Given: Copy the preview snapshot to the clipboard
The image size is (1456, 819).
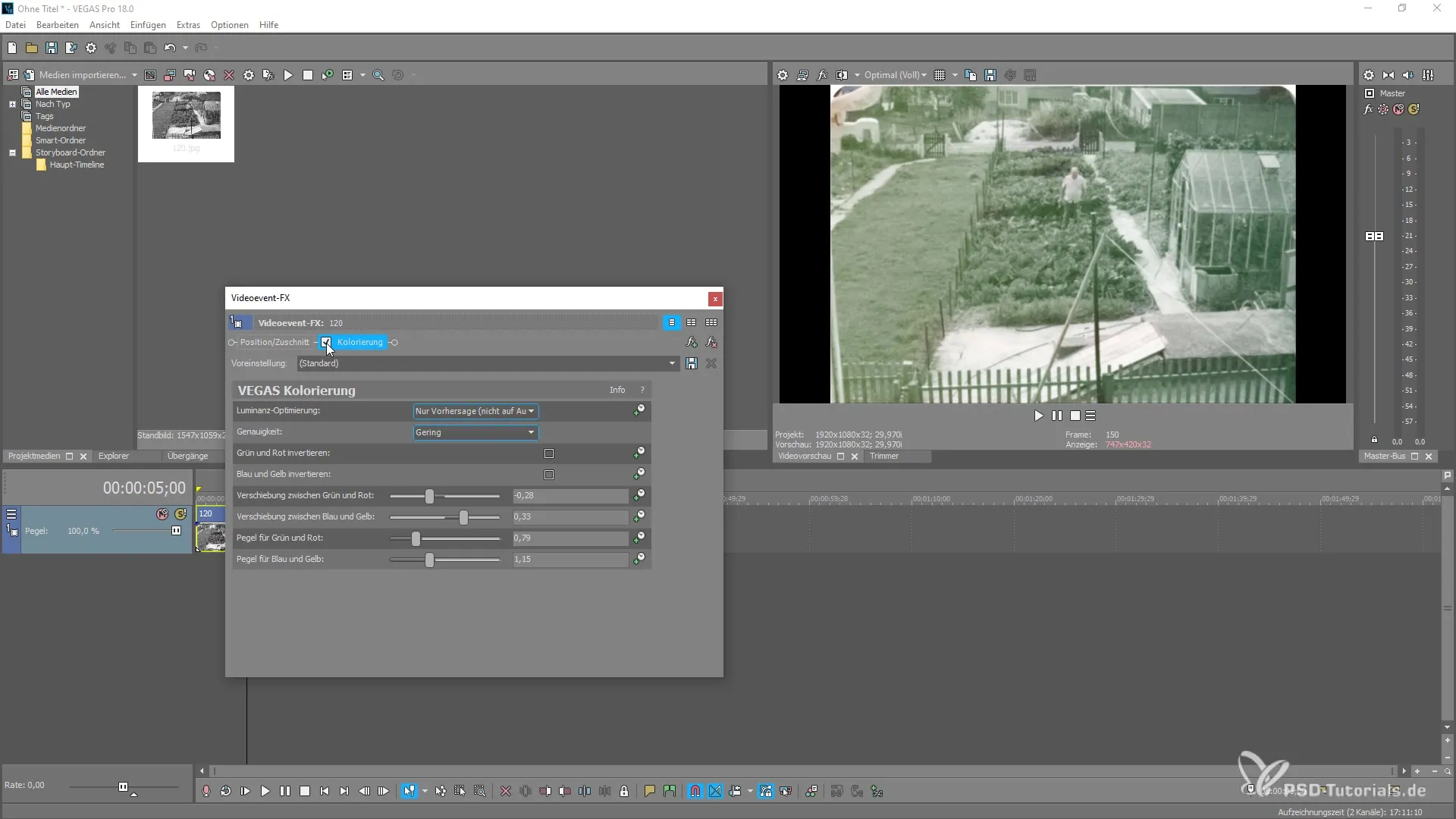Looking at the screenshot, I should click(x=971, y=75).
